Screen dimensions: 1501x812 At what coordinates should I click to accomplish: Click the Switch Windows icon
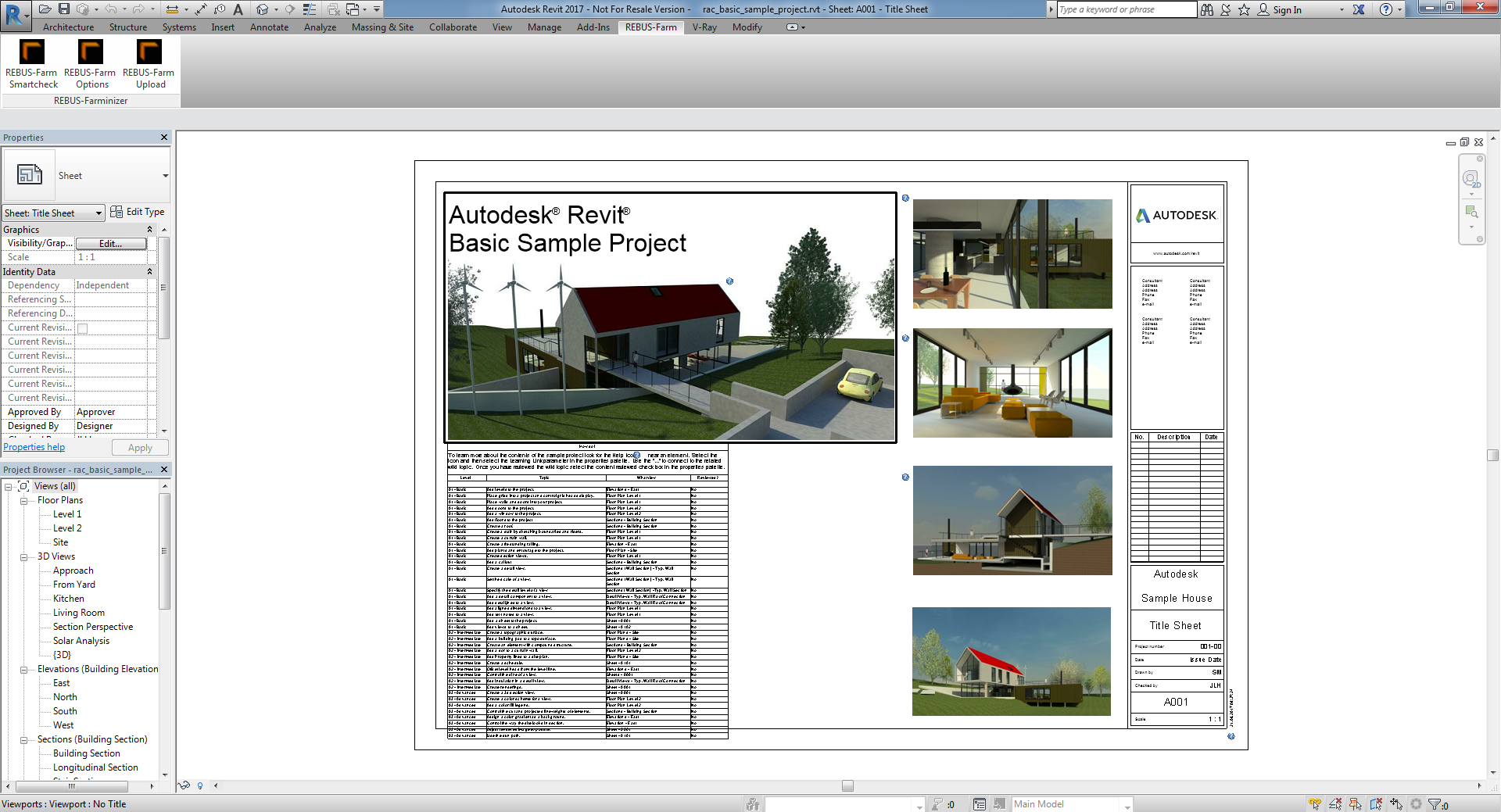(x=353, y=9)
